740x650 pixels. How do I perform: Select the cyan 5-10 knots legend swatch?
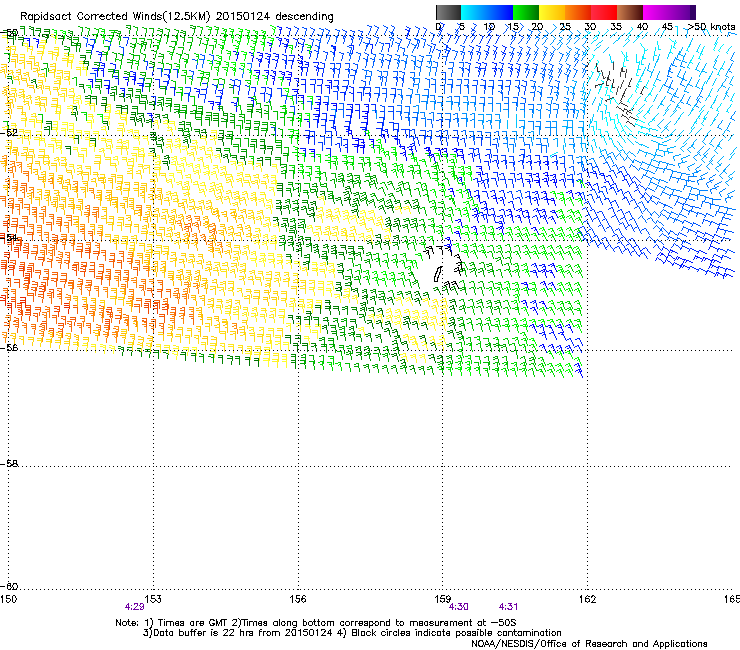click(474, 12)
